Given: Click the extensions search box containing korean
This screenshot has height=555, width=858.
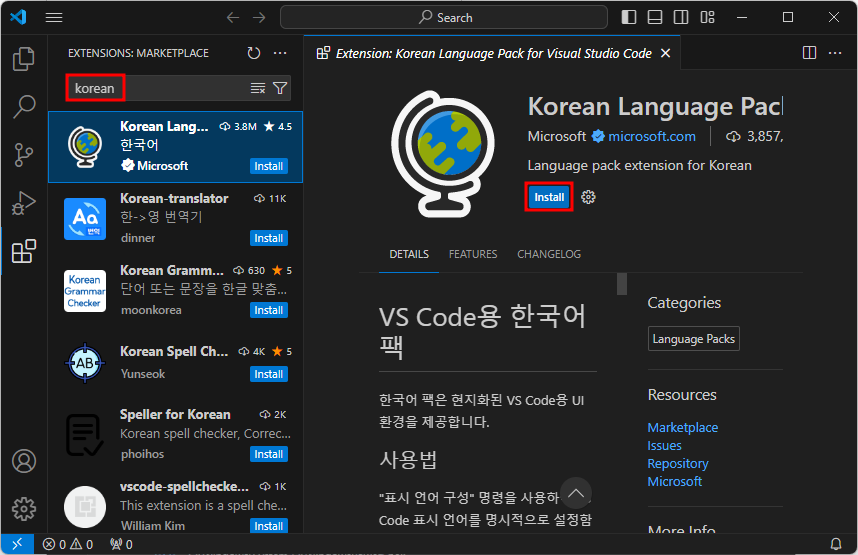Looking at the screenshot, I should tap(178, 88).
